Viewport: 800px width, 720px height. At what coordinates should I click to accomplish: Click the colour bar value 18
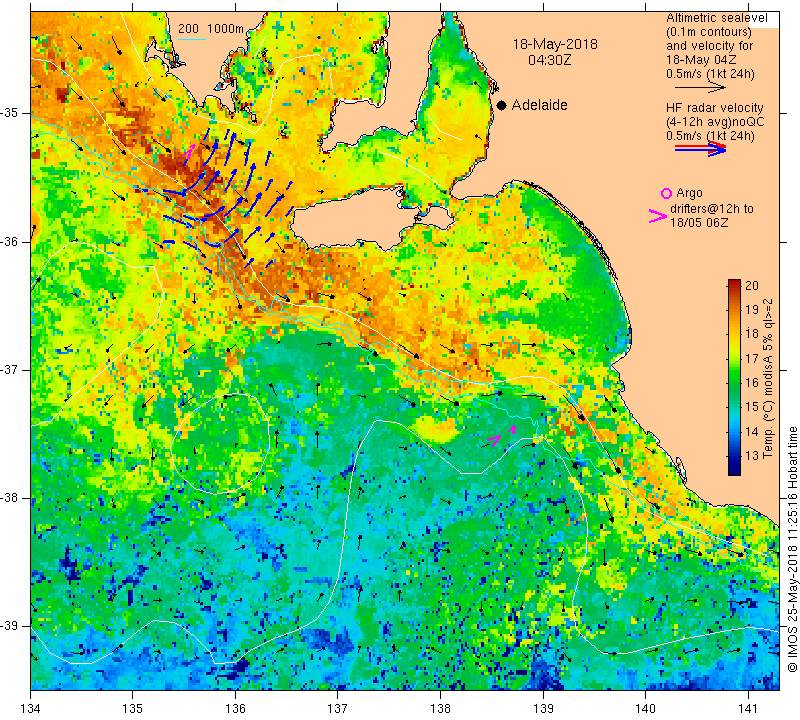click(752, 334)
